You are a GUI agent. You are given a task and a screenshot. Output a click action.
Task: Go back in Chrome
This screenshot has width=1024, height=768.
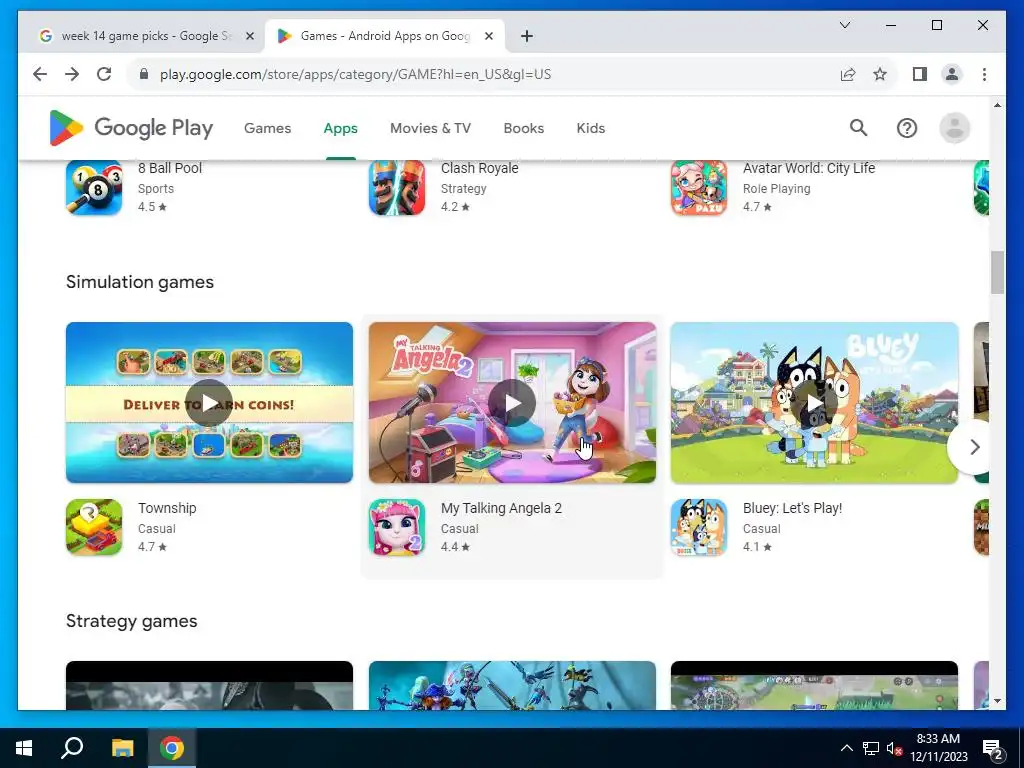pyautogui.click(x=40, y=74)
